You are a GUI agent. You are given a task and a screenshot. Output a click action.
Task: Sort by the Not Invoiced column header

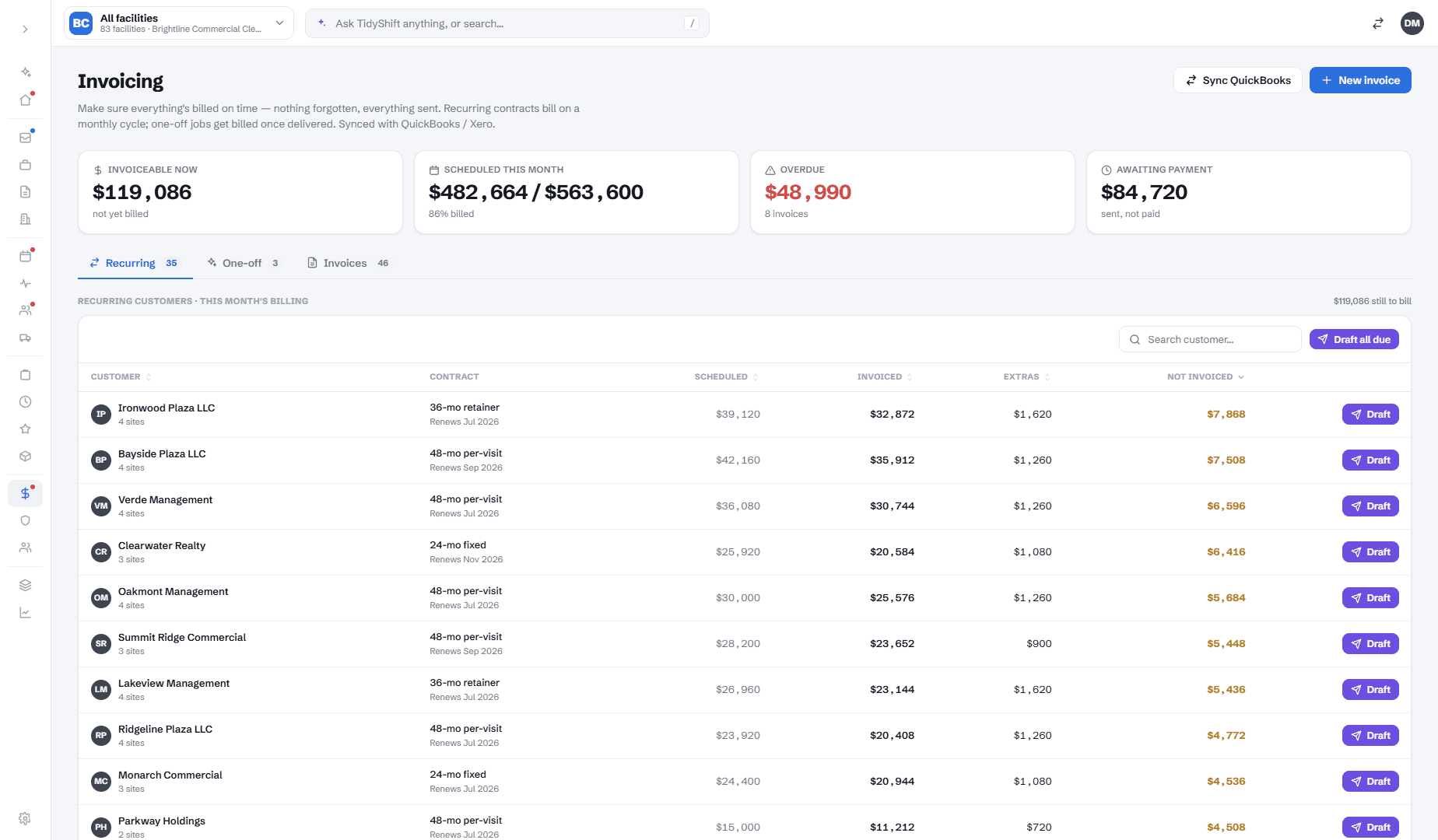coord(1205,376)
